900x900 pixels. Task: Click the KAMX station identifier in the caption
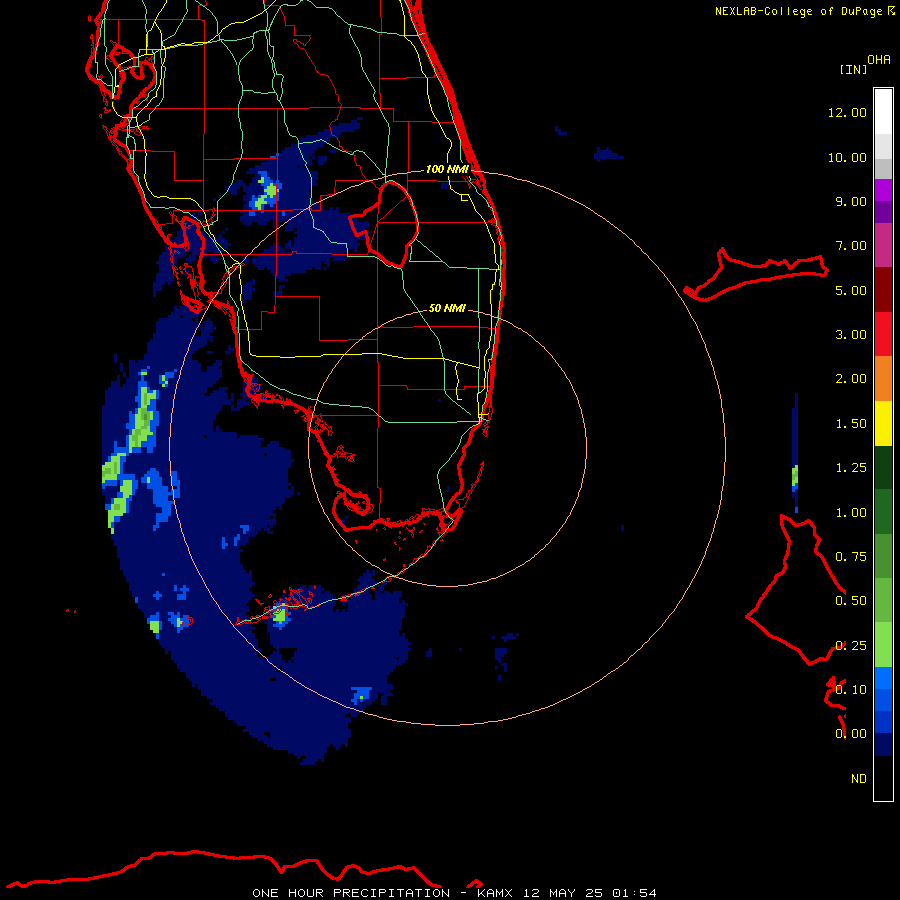(494, 893)
